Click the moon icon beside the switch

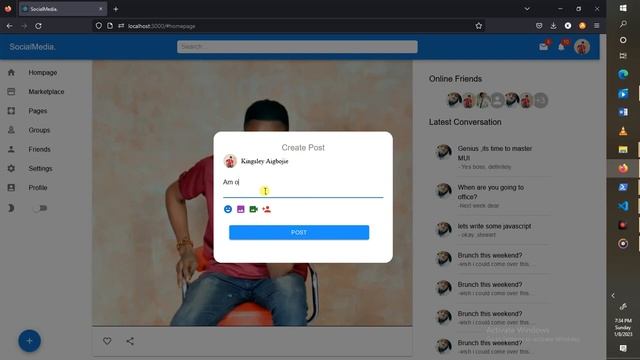click(11, 208)
